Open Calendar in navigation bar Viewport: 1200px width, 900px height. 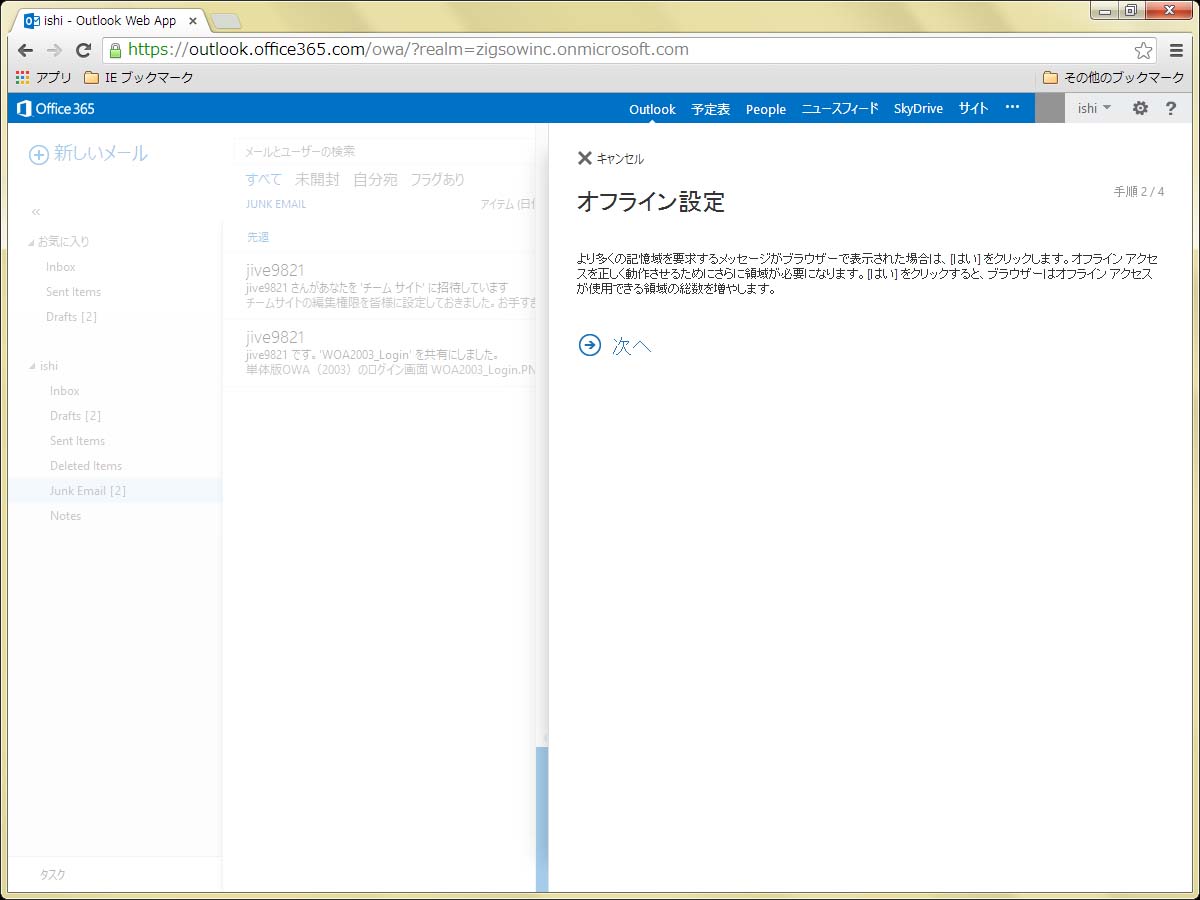pyautogui.click(x=711, y=109)
